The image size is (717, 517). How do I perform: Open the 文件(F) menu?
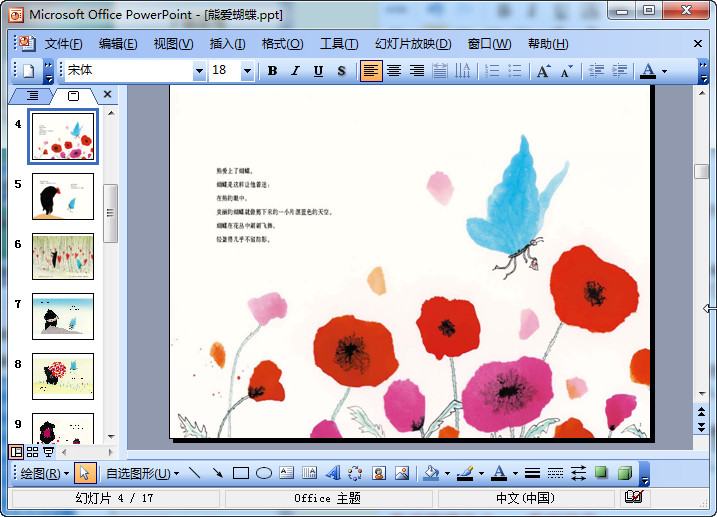pos(63,44)
